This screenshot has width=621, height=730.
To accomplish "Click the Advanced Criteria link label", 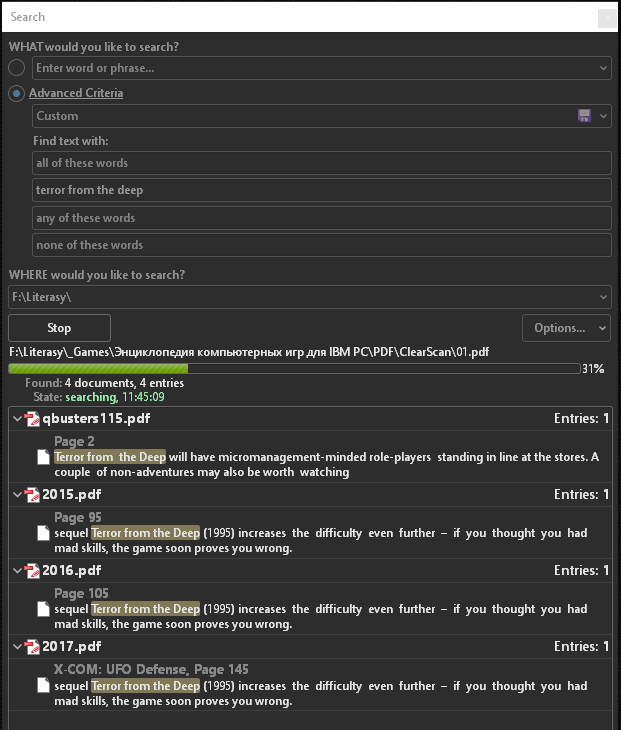I will pyautogui.click(x=76, y=93).
